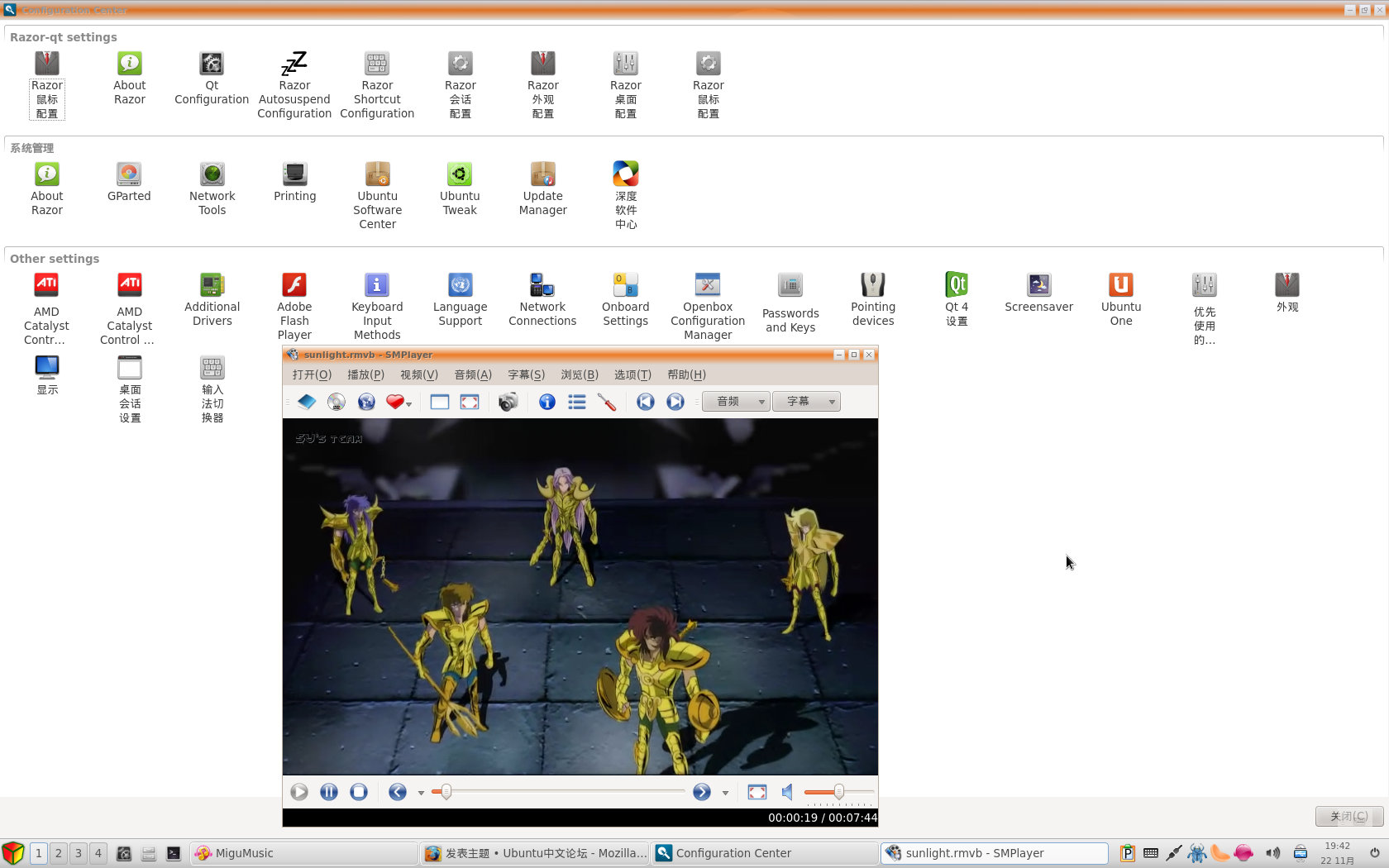Switch to workspace 2 in panel
This screenshot has width=1389, height=868.
point(59,853)
